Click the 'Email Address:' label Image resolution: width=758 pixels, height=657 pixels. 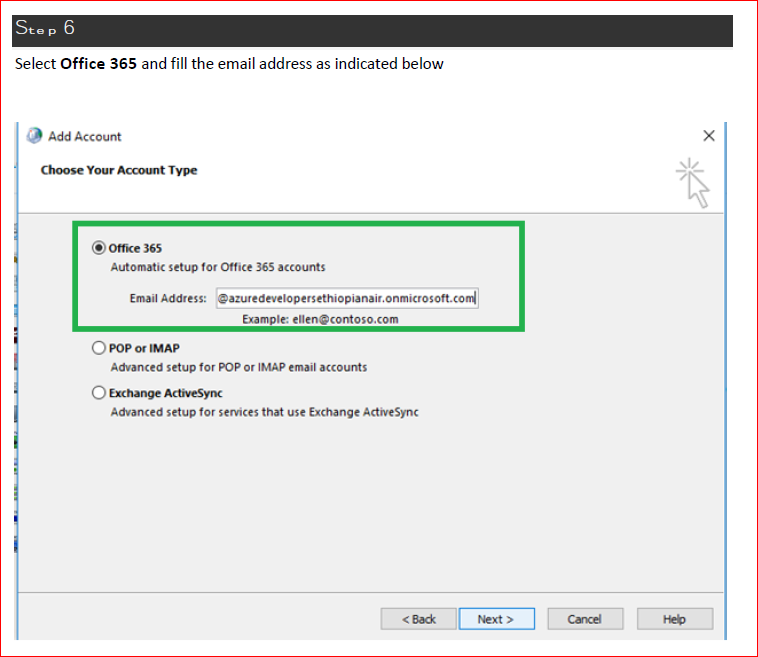pos(168,298)
